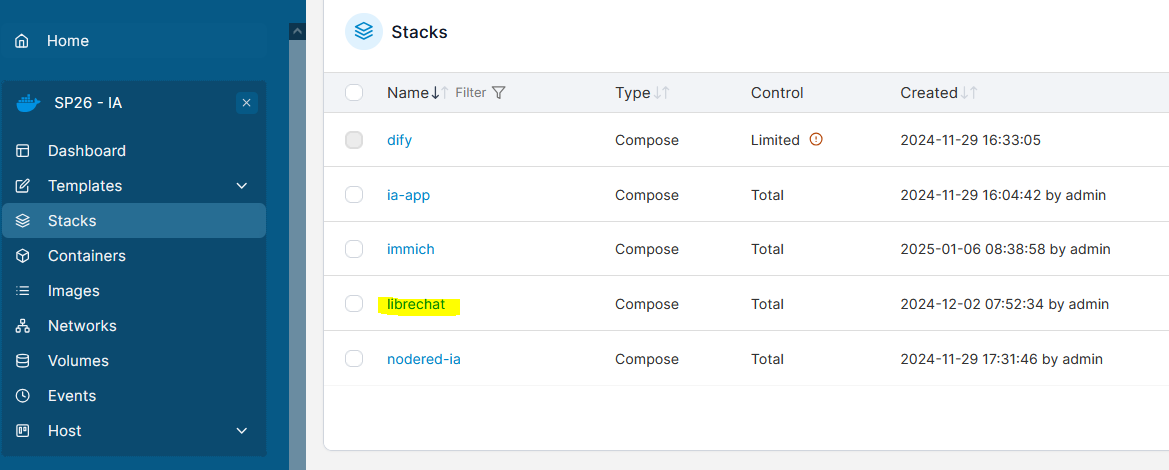Check the ia-app stack checkbox
The width and height of the screenshot is (1169, 470).
(x=354, y=194)
